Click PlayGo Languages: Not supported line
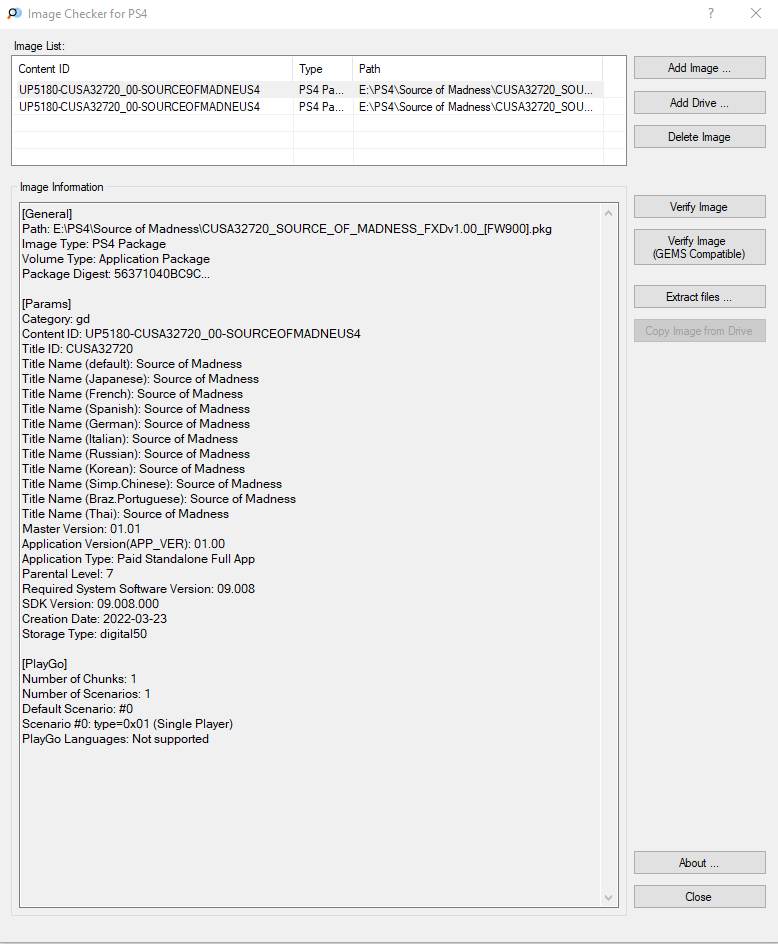The width and height of the screenshot is (778, 944). coord(116,739)
